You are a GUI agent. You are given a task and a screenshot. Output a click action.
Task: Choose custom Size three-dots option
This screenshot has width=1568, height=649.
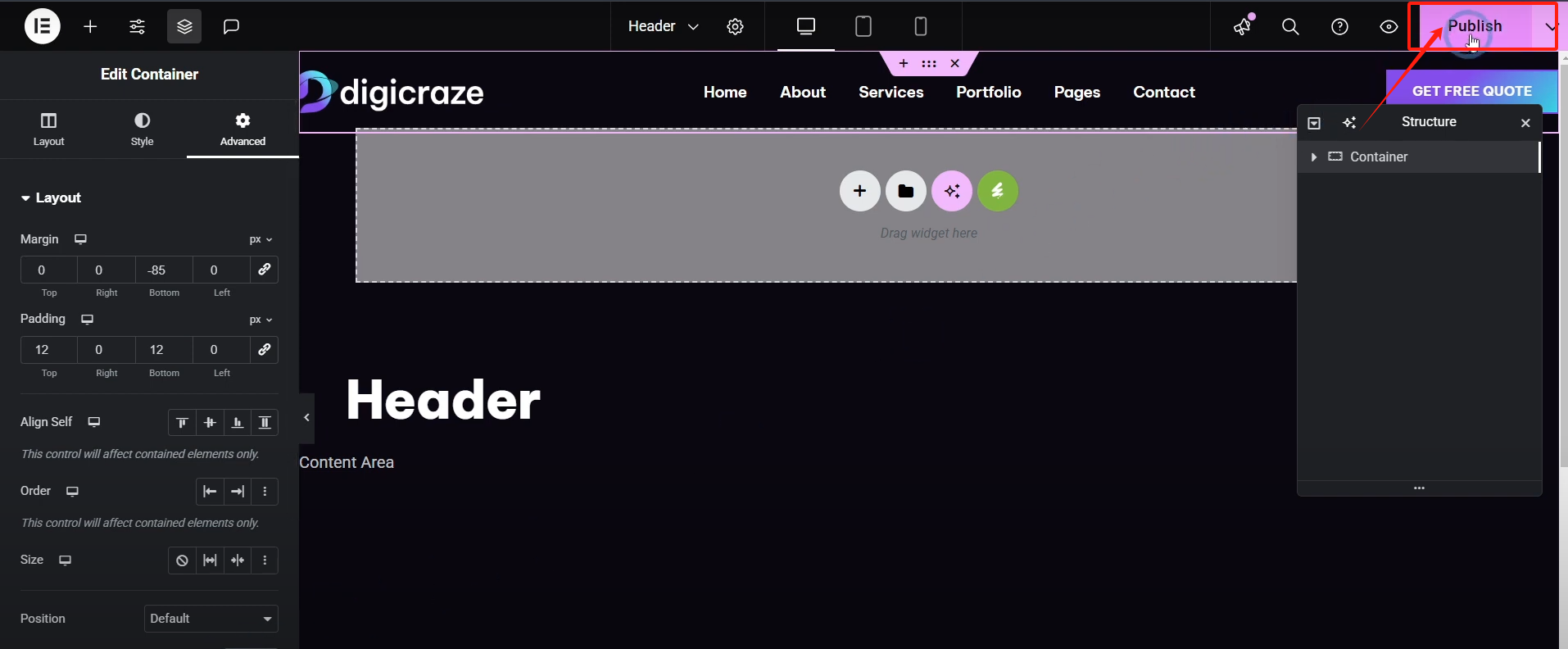[265, 560]
